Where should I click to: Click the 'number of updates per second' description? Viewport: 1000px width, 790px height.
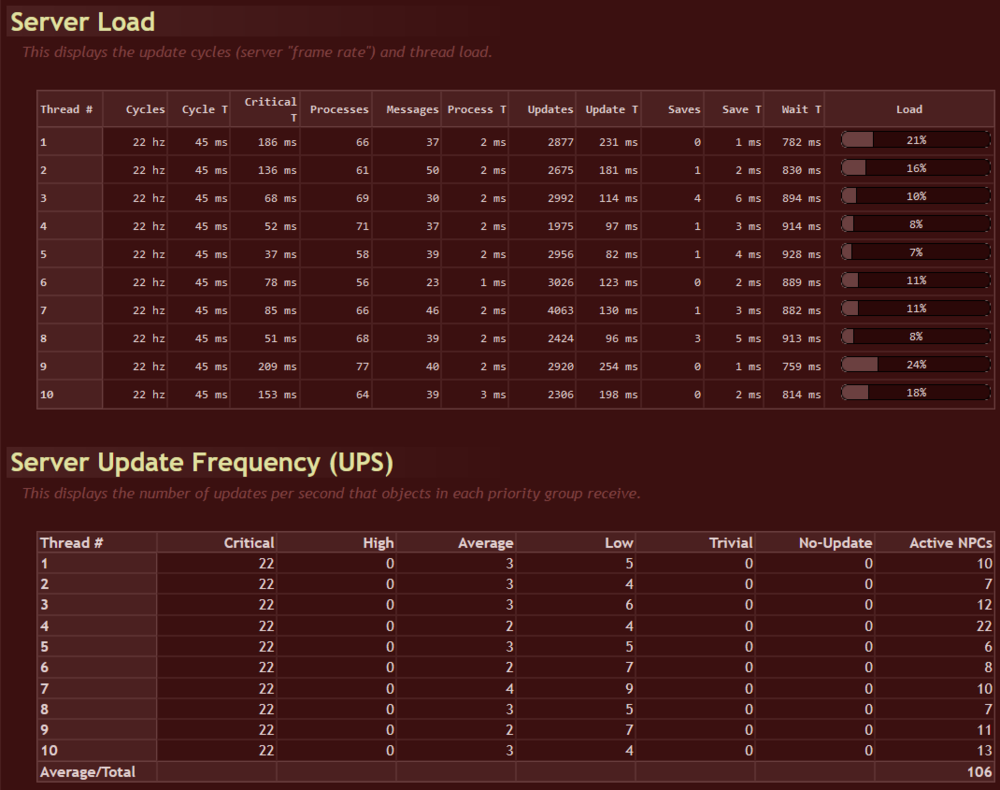[331, 494]
